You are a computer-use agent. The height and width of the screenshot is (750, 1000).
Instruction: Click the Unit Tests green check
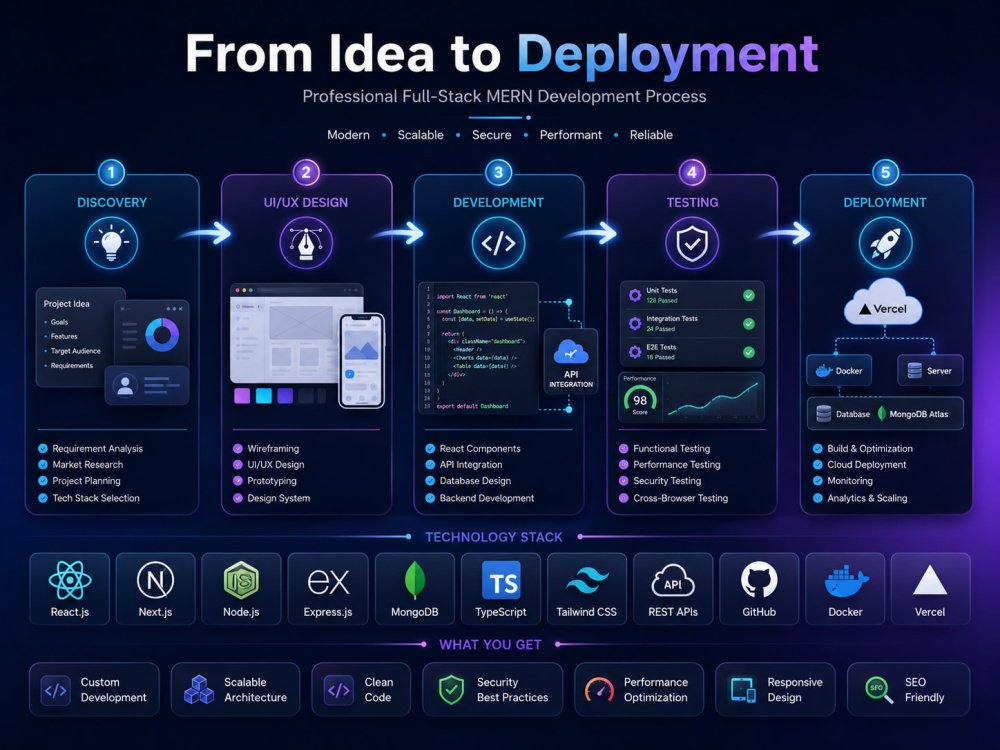pos(749,295)
